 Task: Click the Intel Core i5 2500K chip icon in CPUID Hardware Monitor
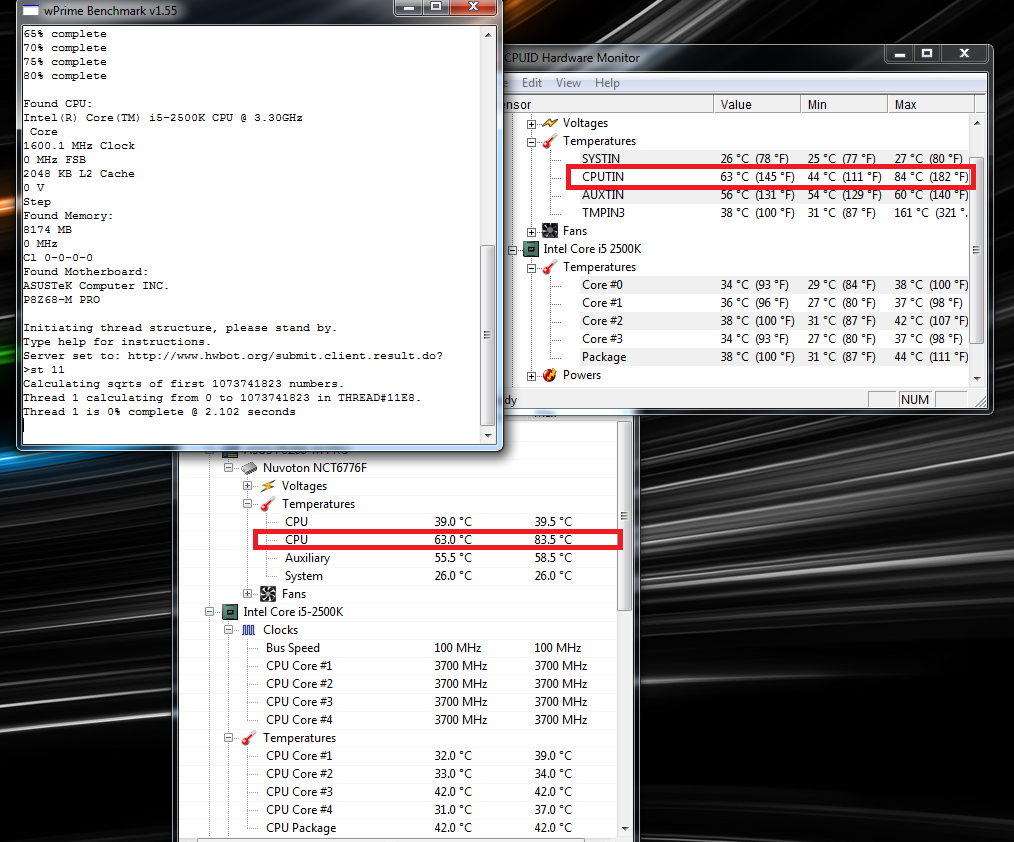pos(530,249)
